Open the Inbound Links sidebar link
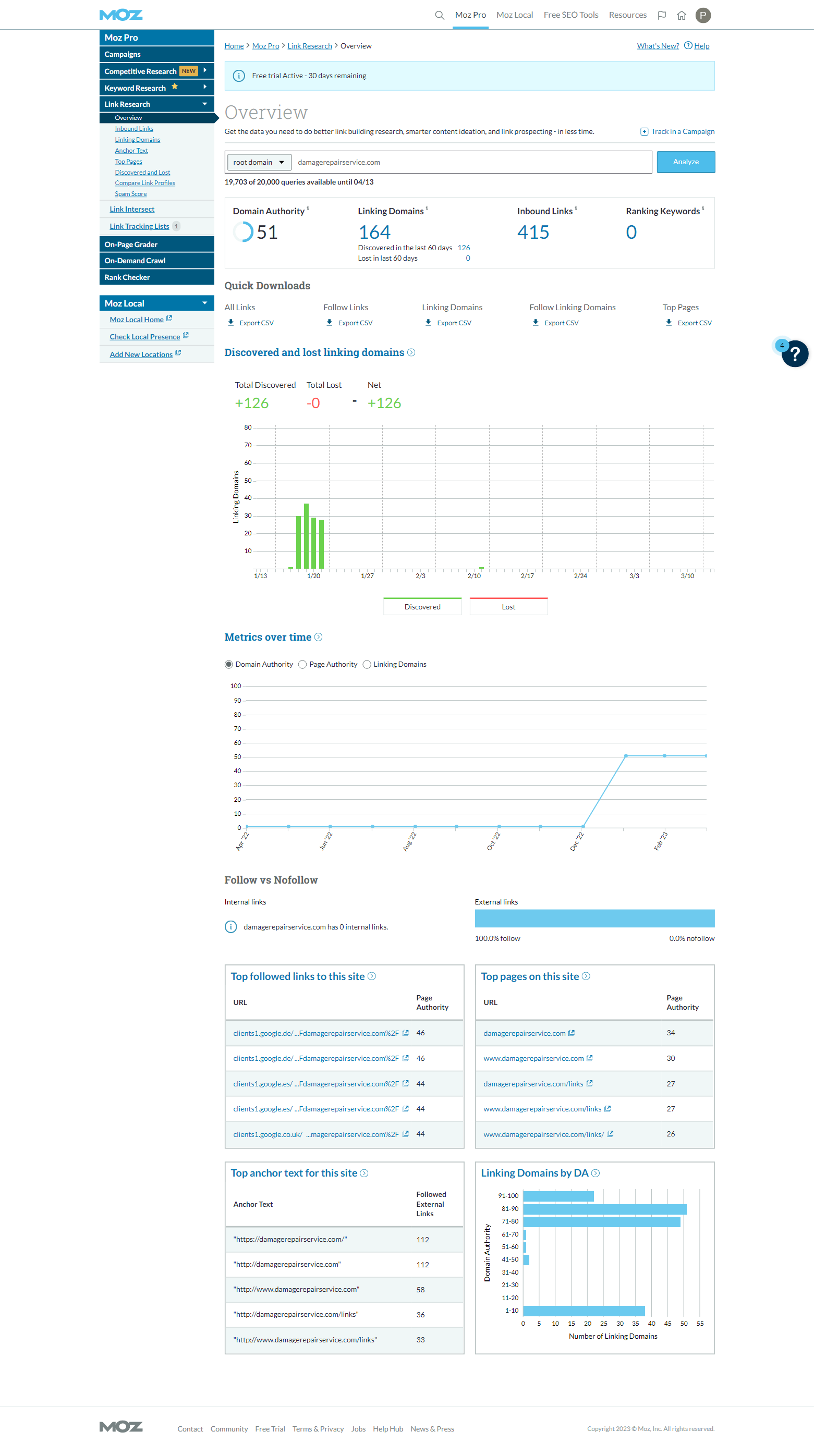Screen dimensions: 814x1456 pyautogui.click(x=134, y=129)
